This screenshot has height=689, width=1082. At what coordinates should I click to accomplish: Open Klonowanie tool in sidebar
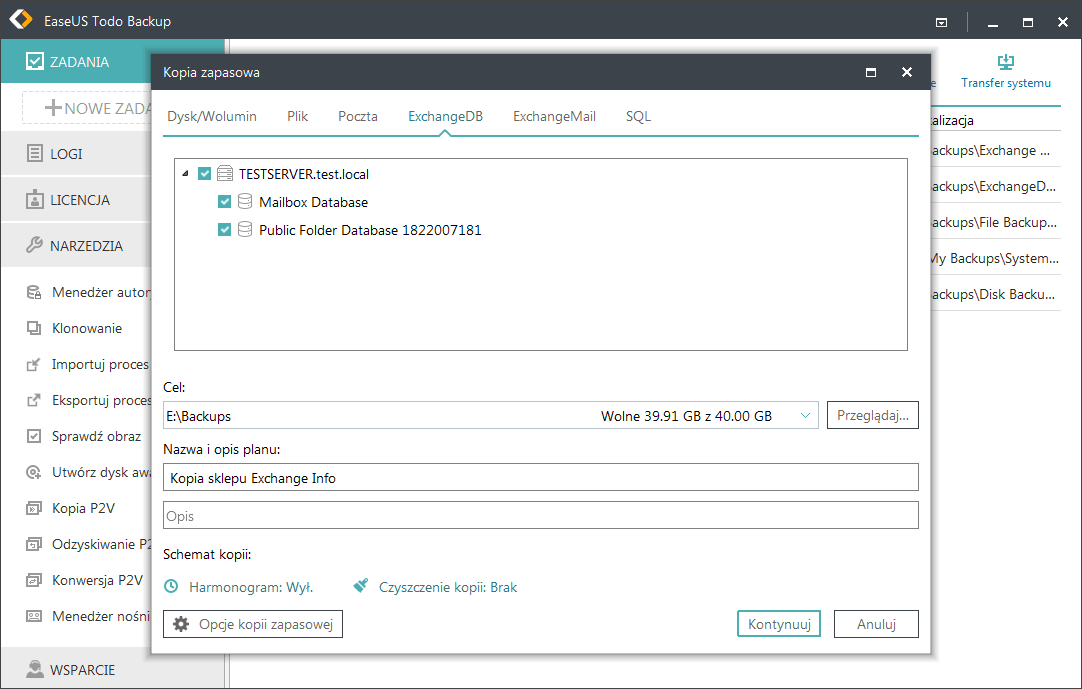pyautogui.click(x=87, y=328)
